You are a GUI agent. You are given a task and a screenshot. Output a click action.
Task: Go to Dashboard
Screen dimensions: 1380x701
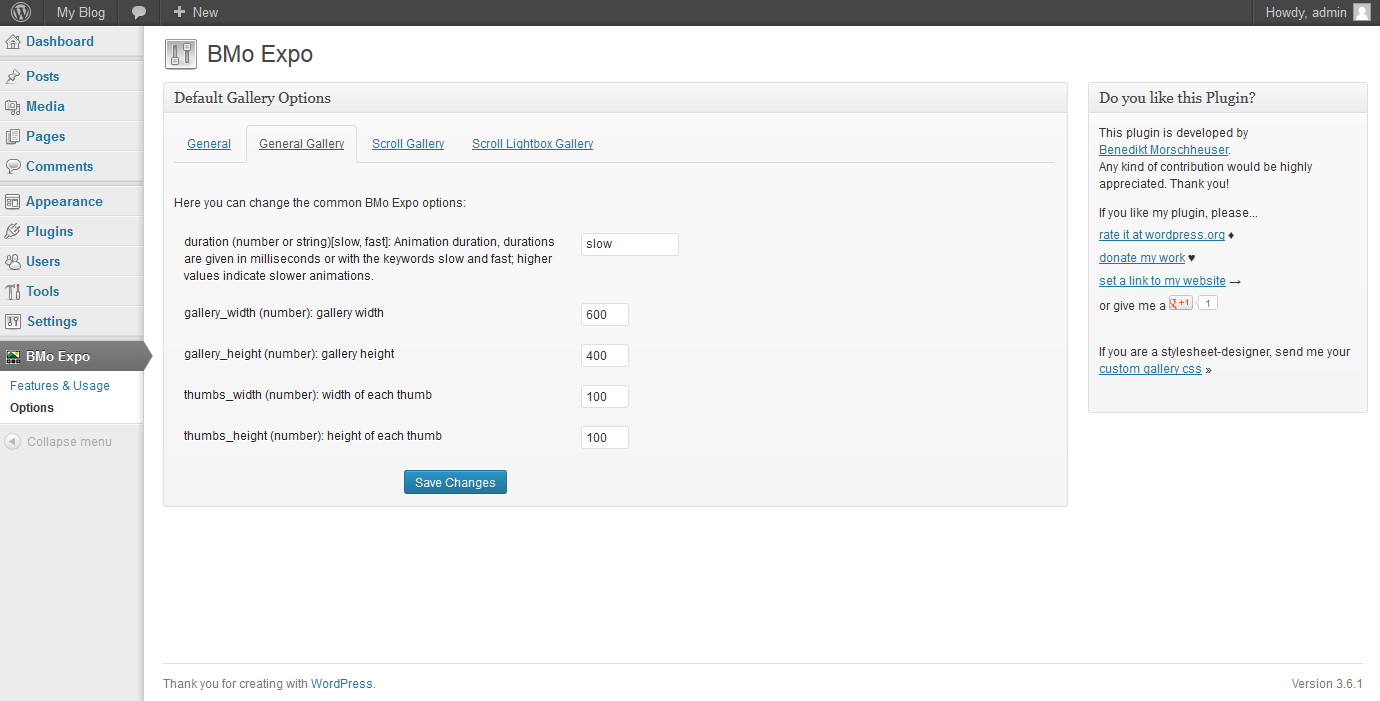(60, 42)
